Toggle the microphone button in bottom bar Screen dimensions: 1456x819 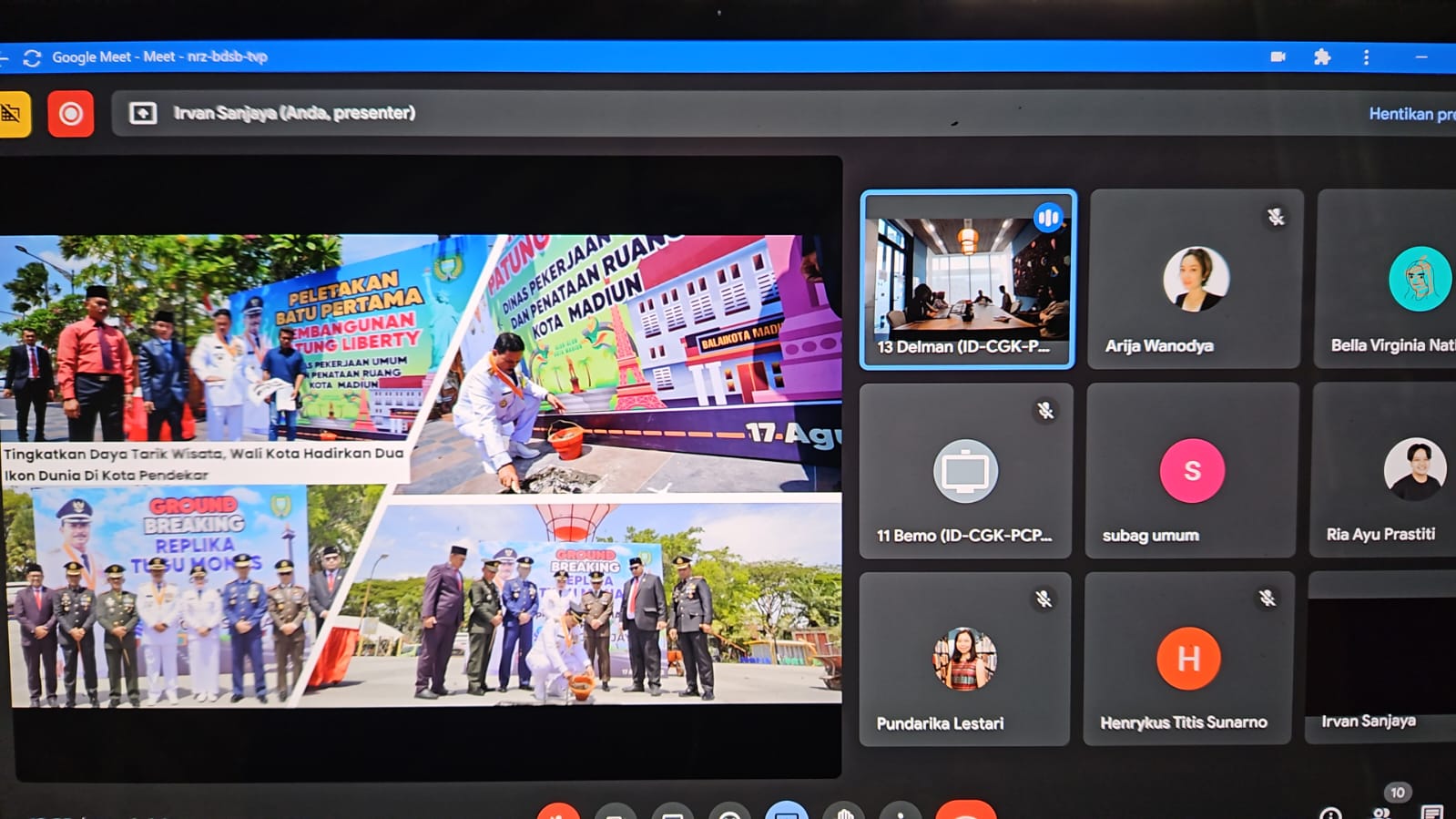tap(558, 811)
